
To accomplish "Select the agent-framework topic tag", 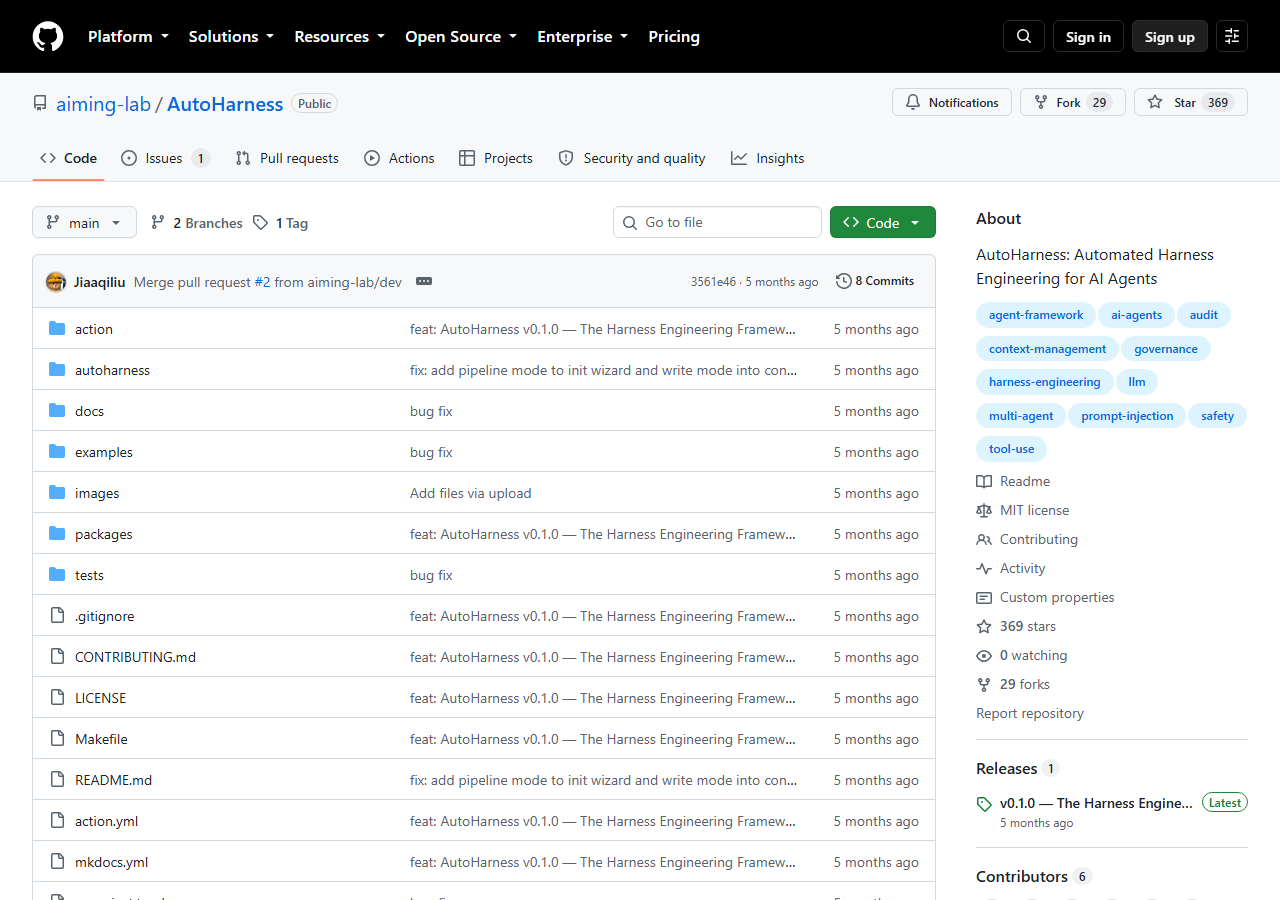I will pos(1036,315).
